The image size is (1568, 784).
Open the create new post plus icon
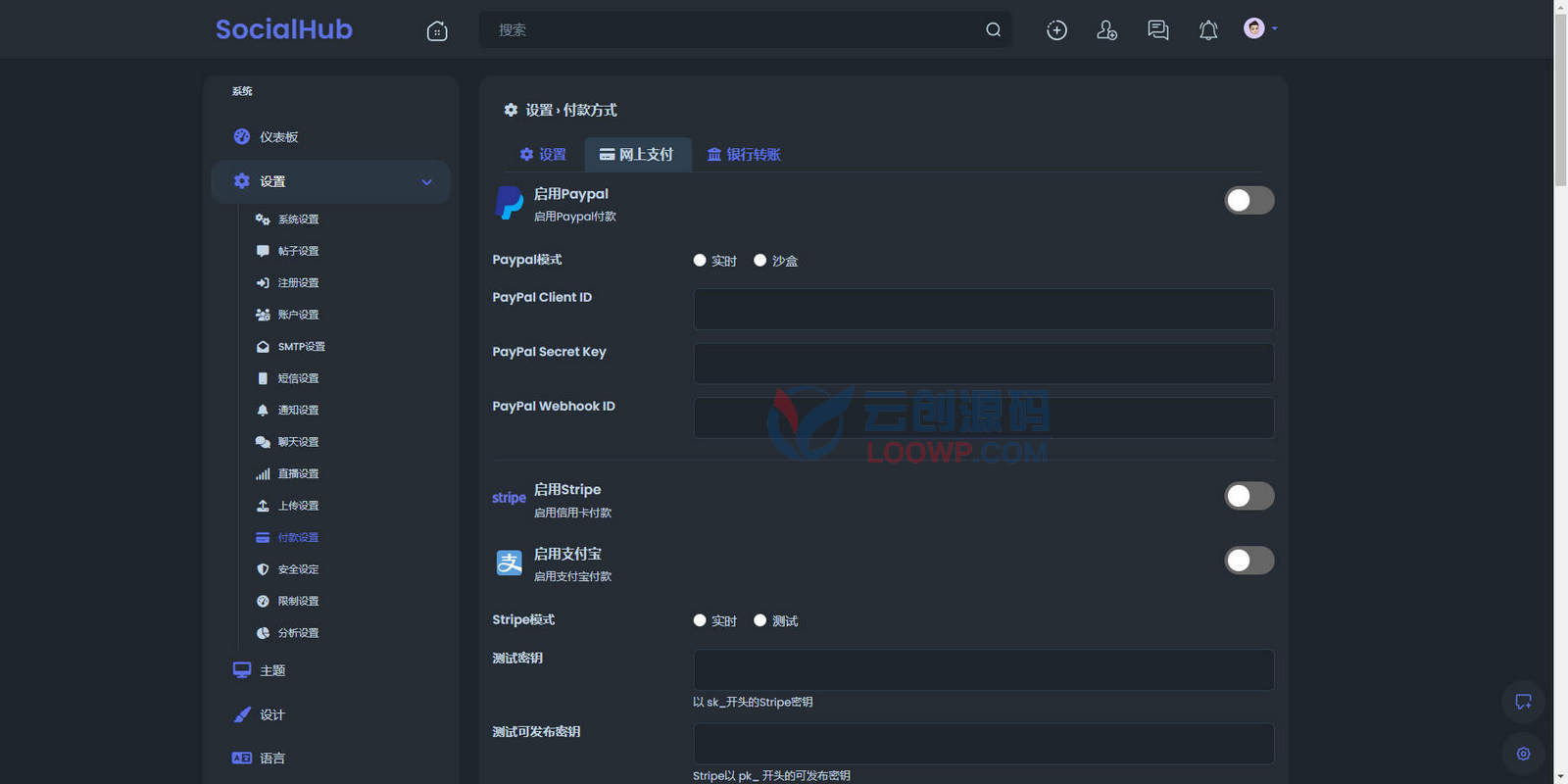(1056, 30)
